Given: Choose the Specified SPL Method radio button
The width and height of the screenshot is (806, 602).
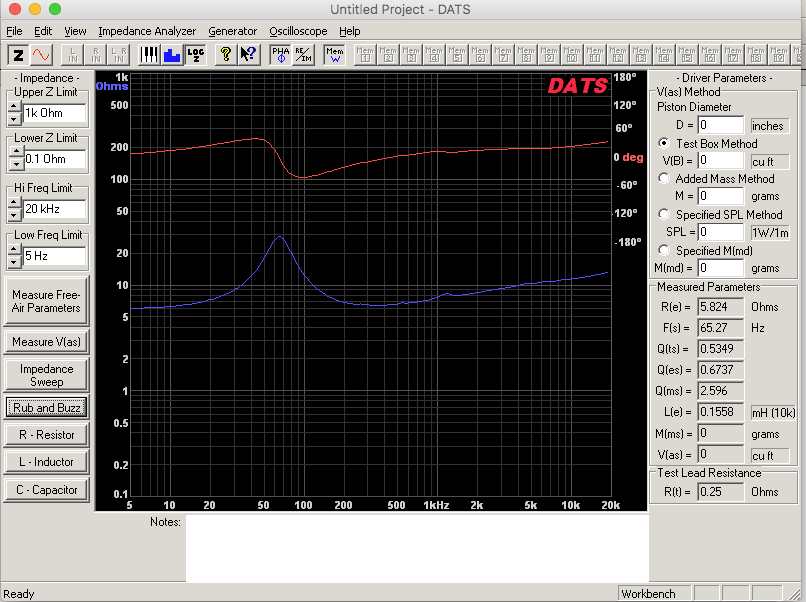Looking at the screenshot, I should coord(664,214).
